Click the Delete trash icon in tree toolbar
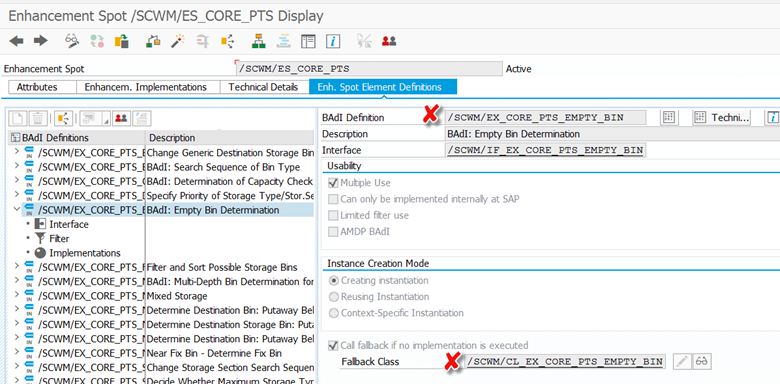The image size is (780, 384). pyautogui.click(x=38, y=118)
